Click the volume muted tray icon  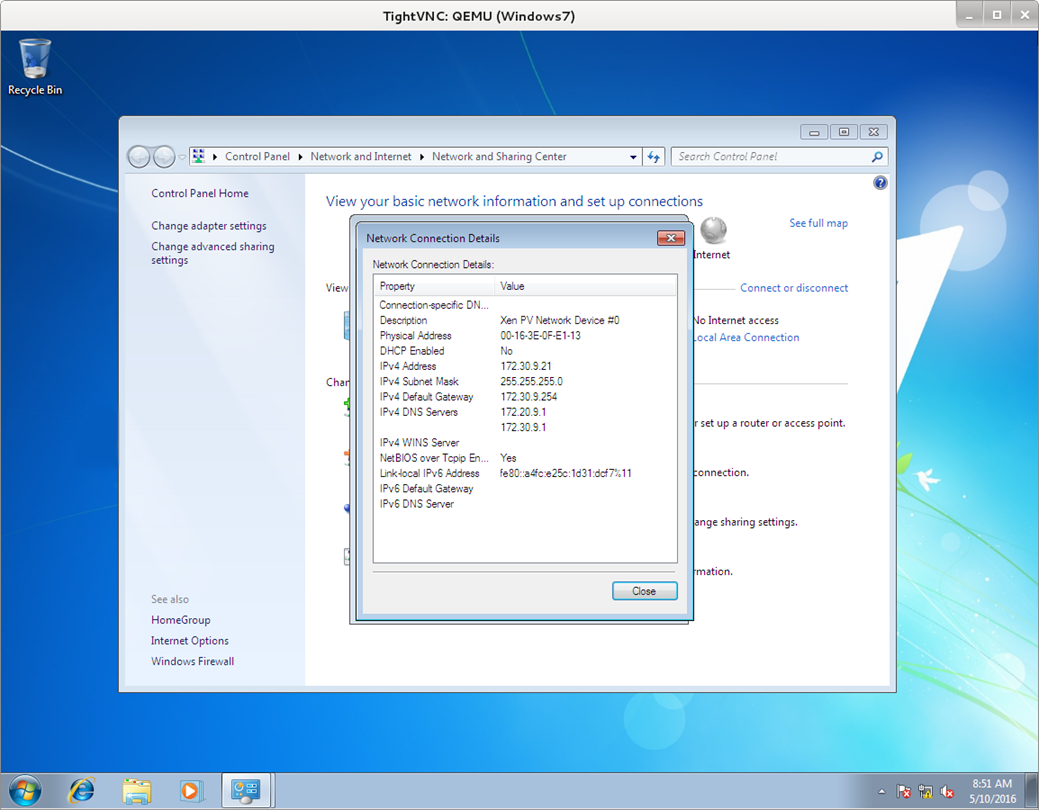coord(946,791)
